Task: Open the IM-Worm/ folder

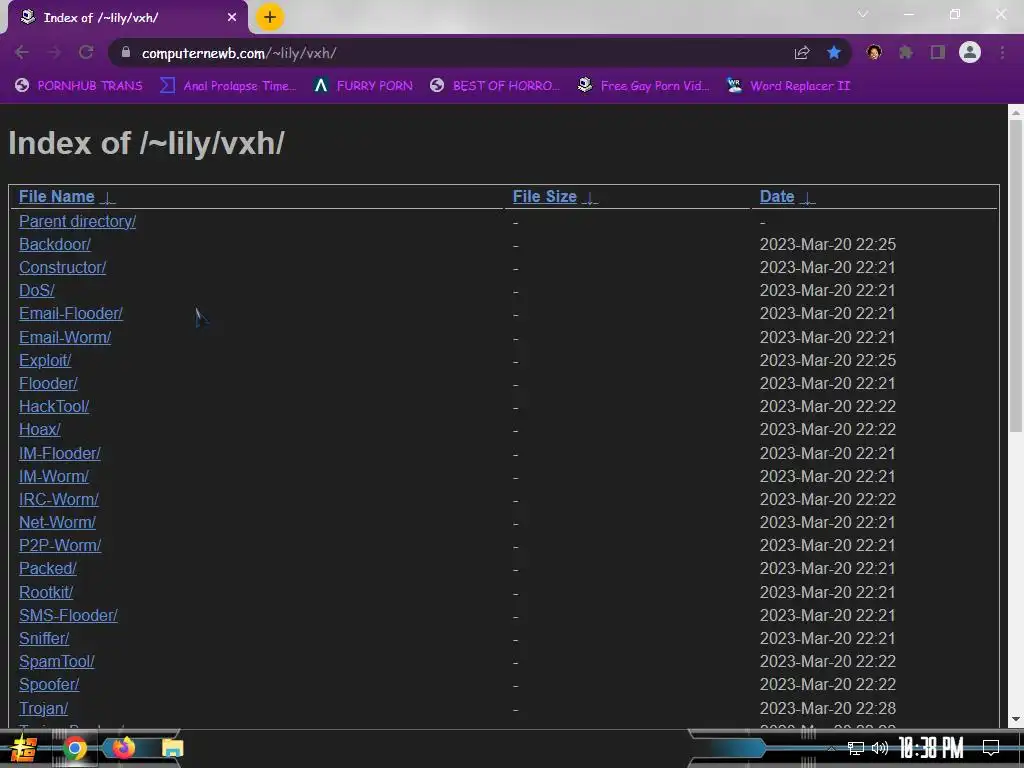Action: (x=54, y=476)
